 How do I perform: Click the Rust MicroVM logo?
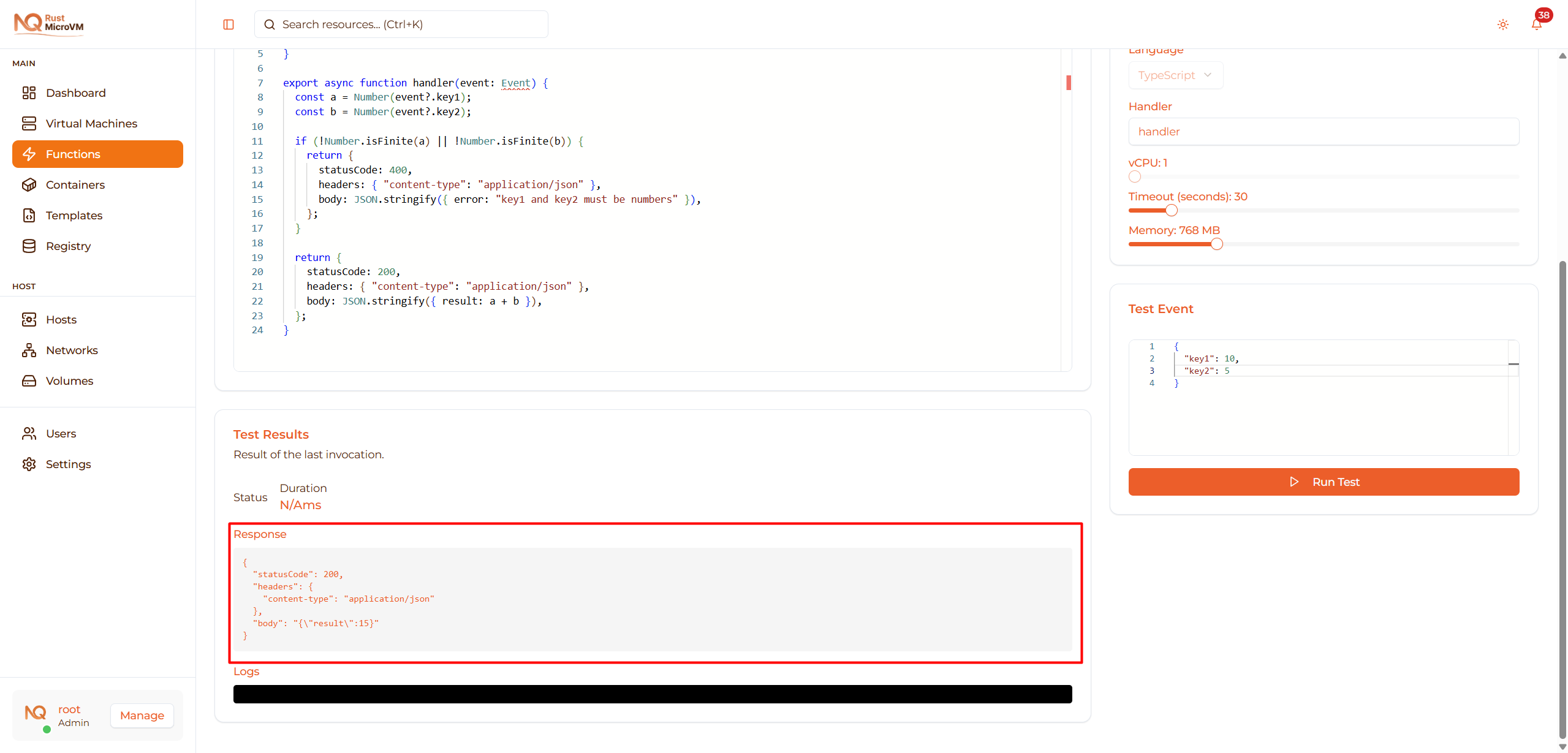pos(48,24)
